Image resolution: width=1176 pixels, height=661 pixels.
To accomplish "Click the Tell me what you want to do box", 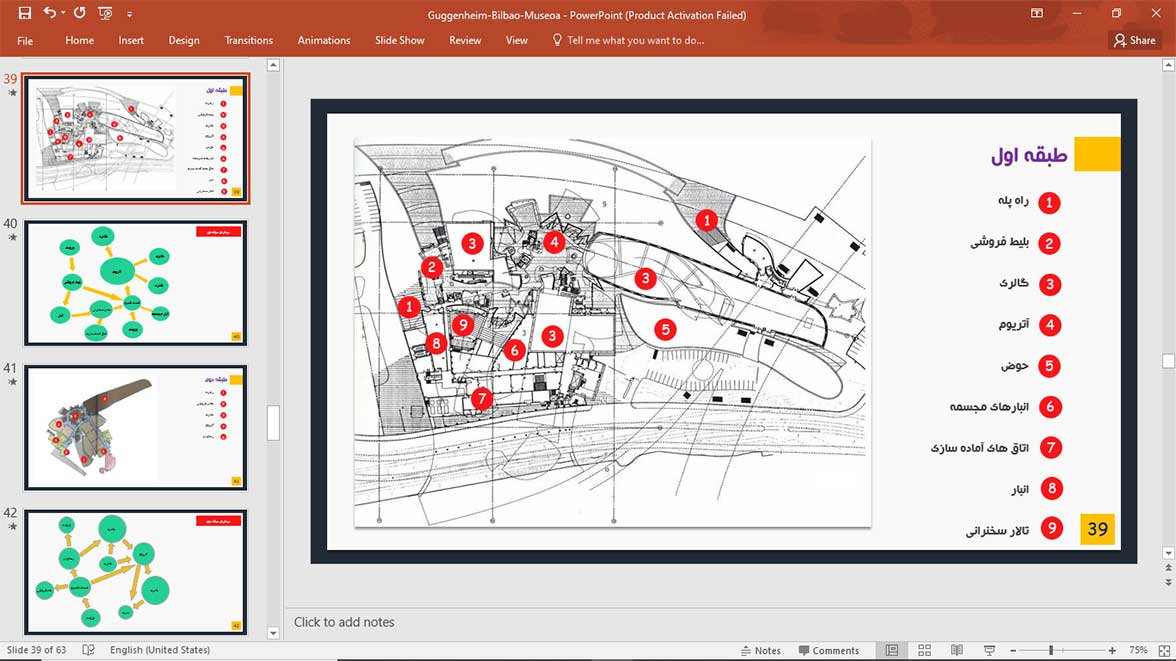I will pos(628,41).
